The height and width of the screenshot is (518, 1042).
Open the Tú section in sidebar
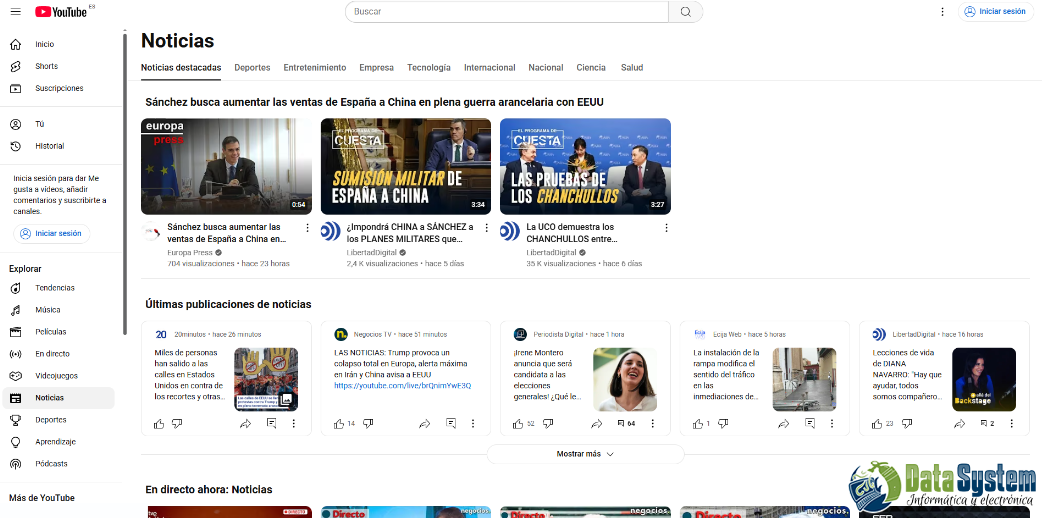coord(57,124)
